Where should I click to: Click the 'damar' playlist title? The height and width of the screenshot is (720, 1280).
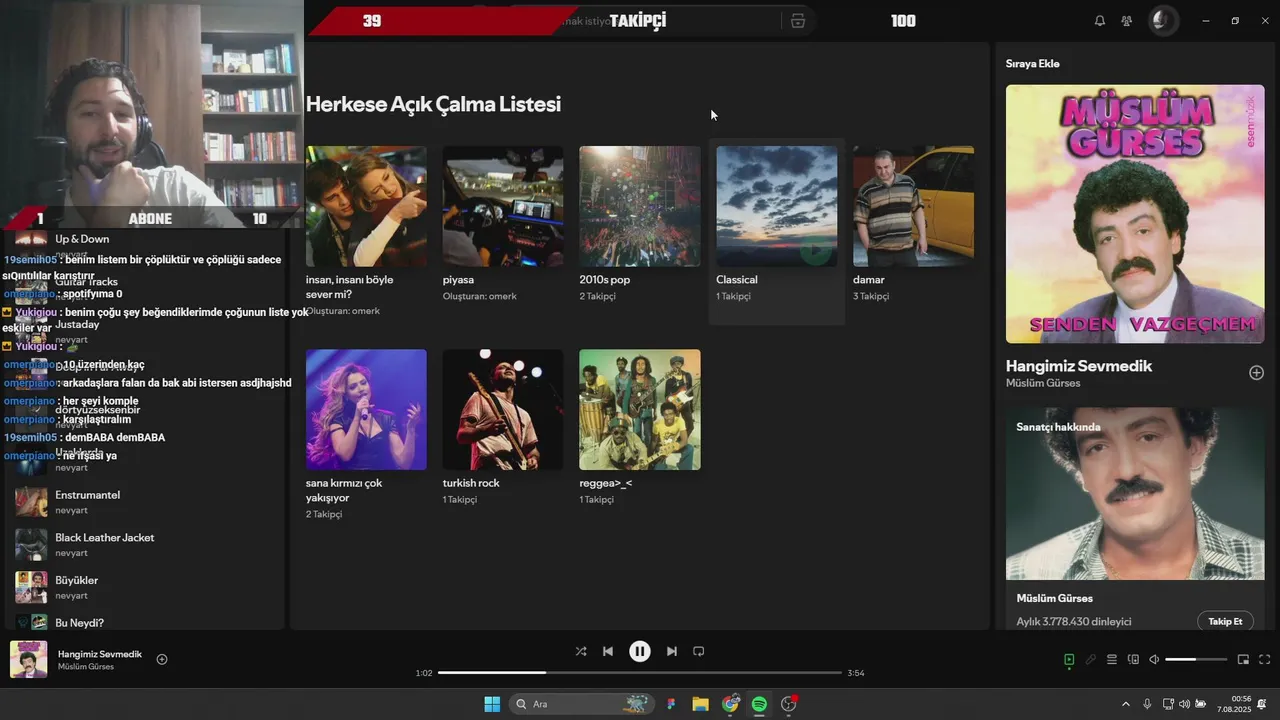point(869,280)
